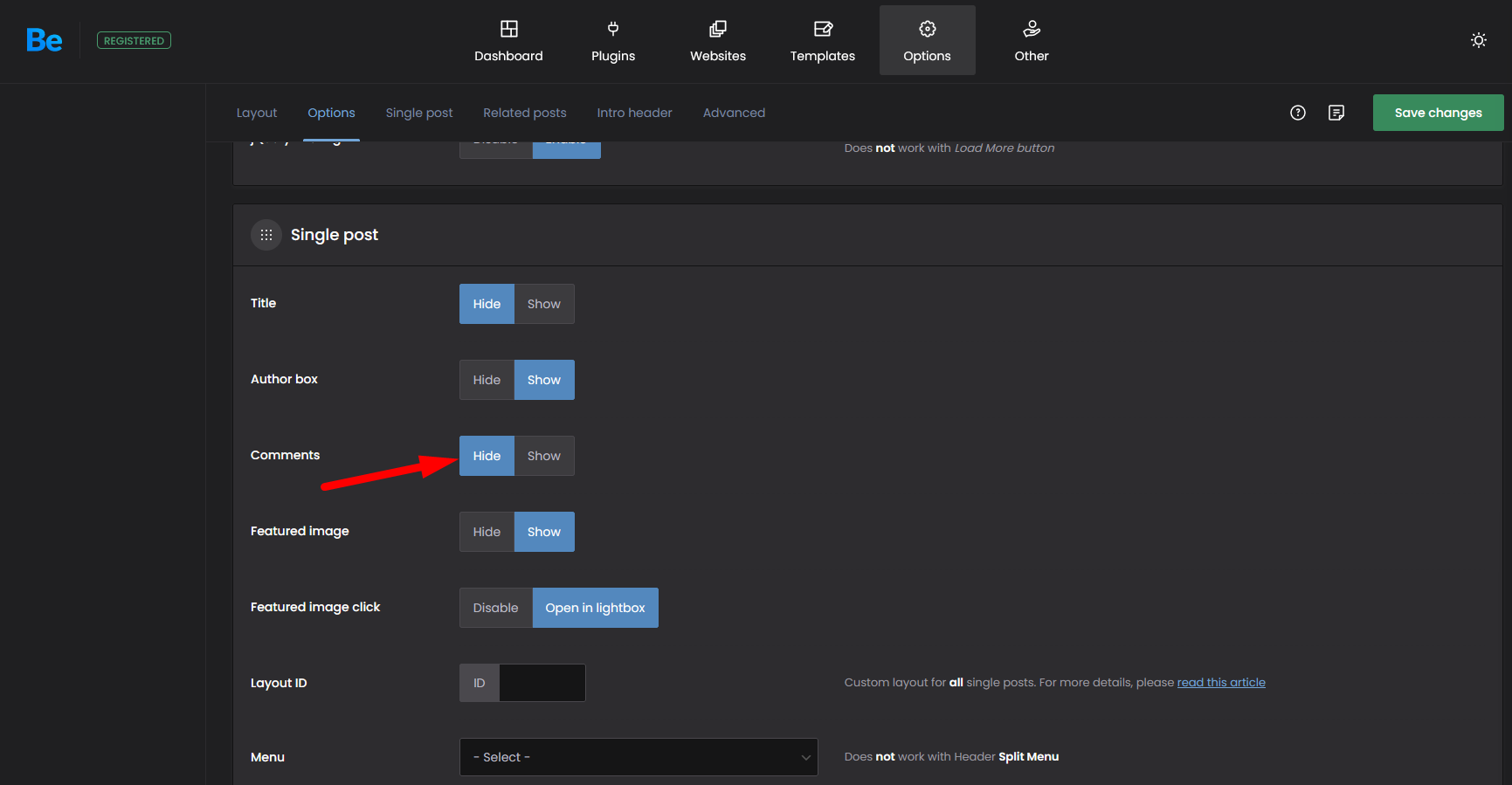Click the Single post section heading
Viewport: 1512px width, 785px height.
pyautogui.click(x=335, y=235)
